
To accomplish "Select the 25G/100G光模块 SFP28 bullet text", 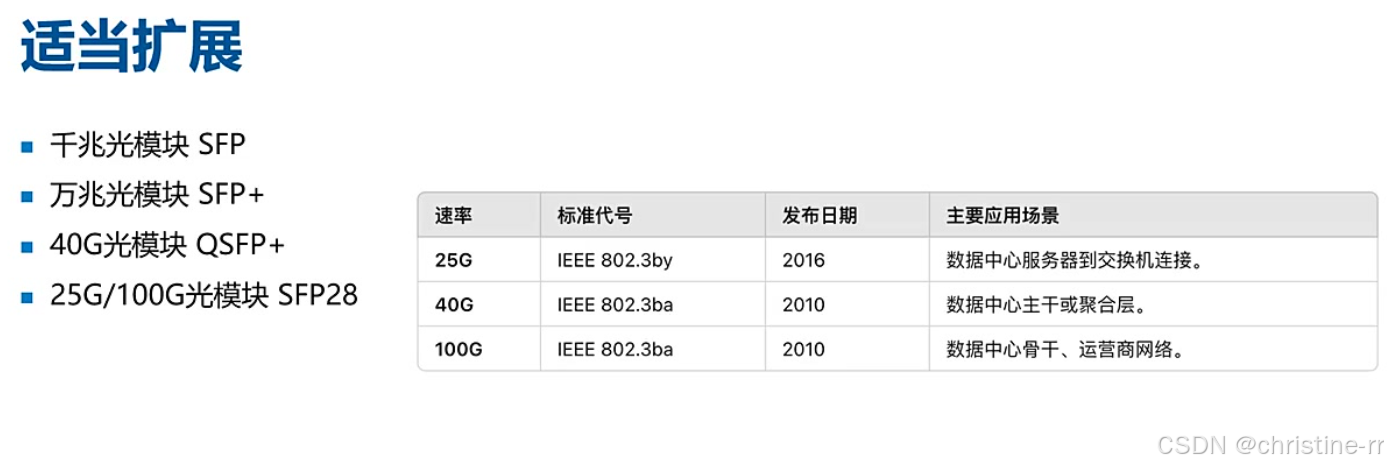I will pyautogui.click(x=204, y=294).
